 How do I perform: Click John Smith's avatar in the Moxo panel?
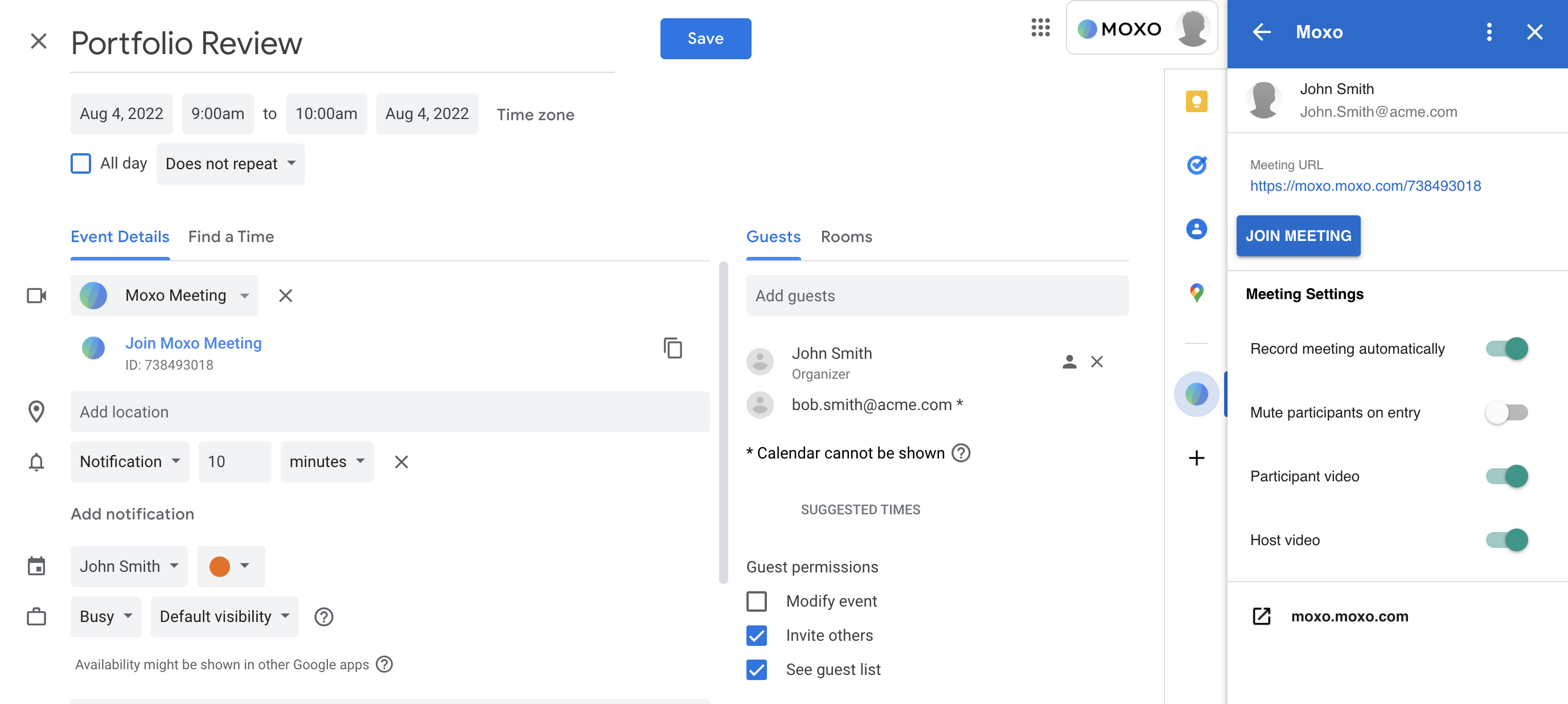(1263, 100)
